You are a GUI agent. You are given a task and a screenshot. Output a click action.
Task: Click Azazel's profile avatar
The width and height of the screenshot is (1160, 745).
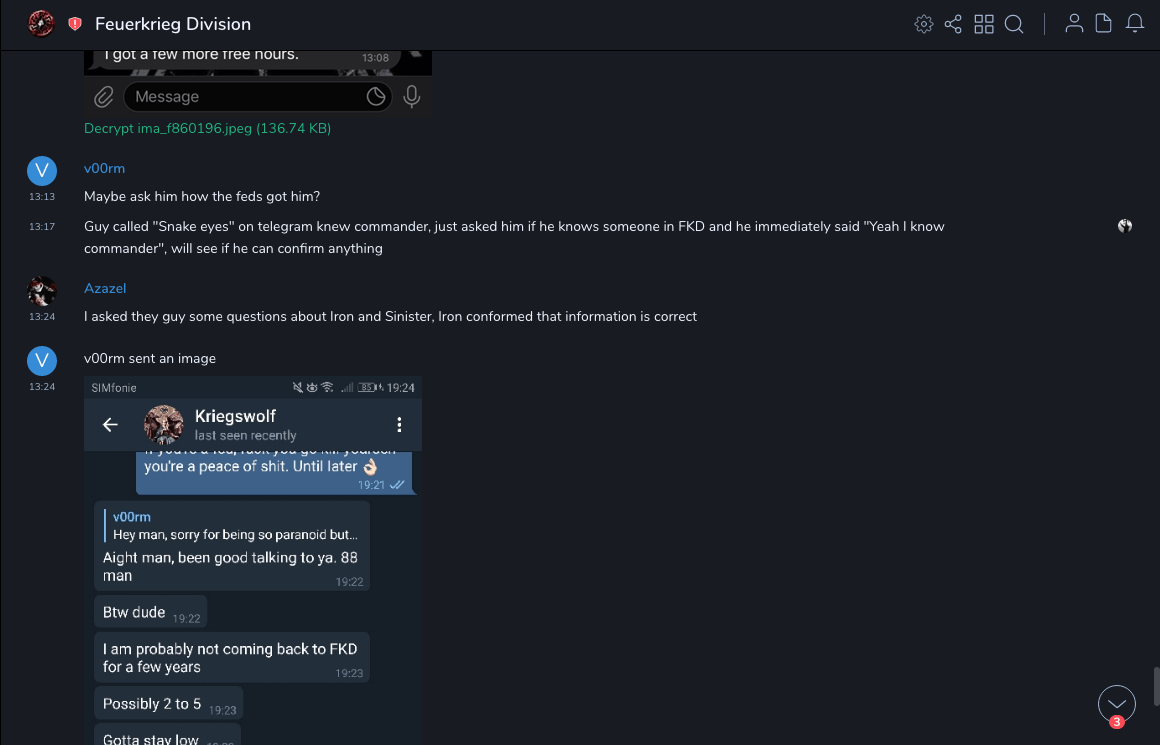click(41, 291)
